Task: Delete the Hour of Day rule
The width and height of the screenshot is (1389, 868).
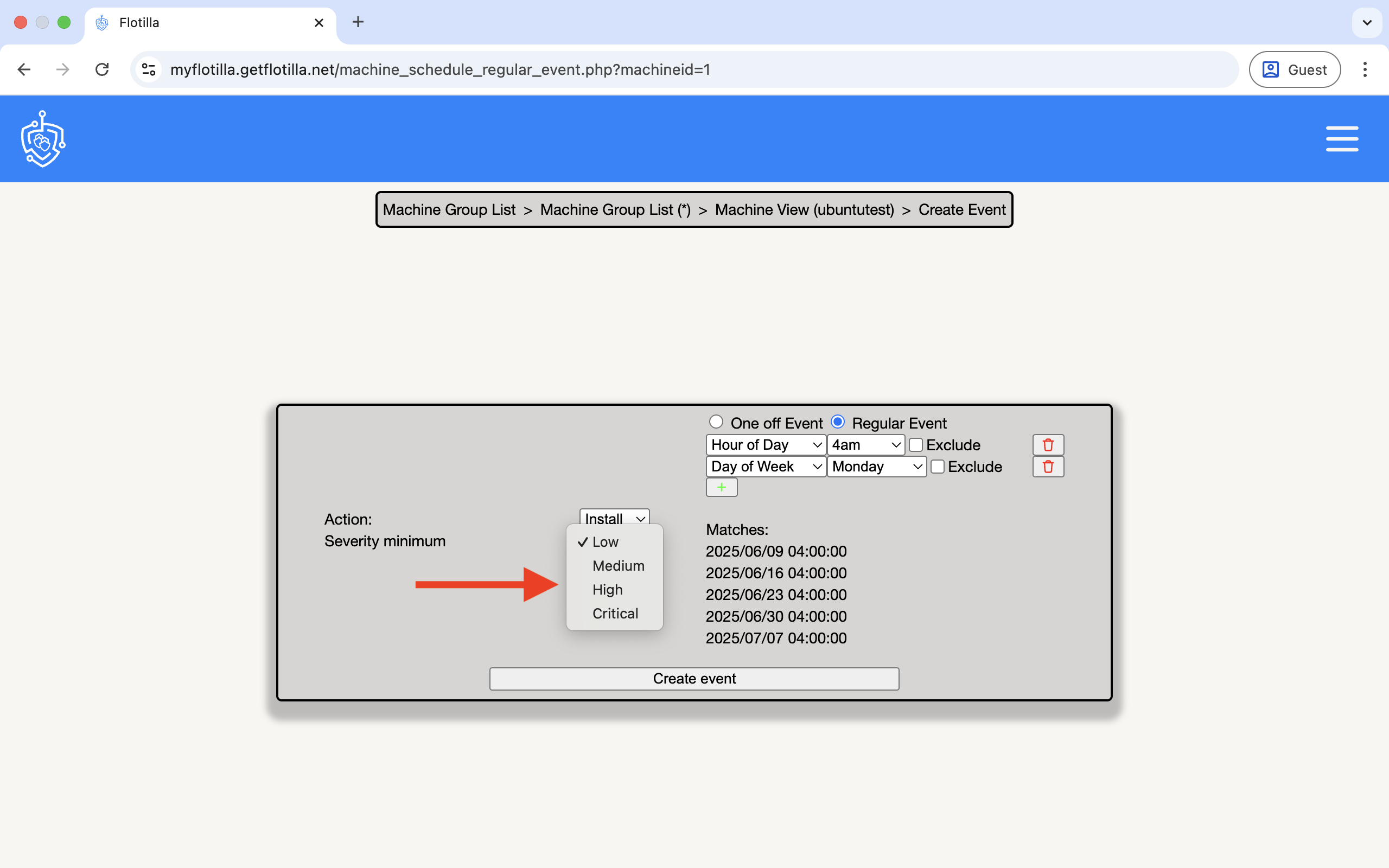Action: (x=1048, y=445)
